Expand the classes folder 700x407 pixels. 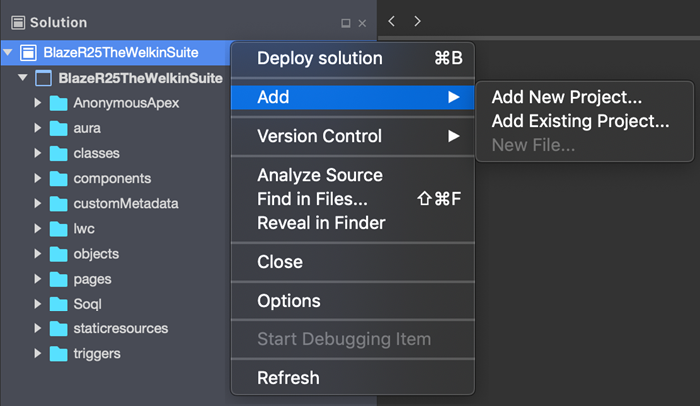38,153
